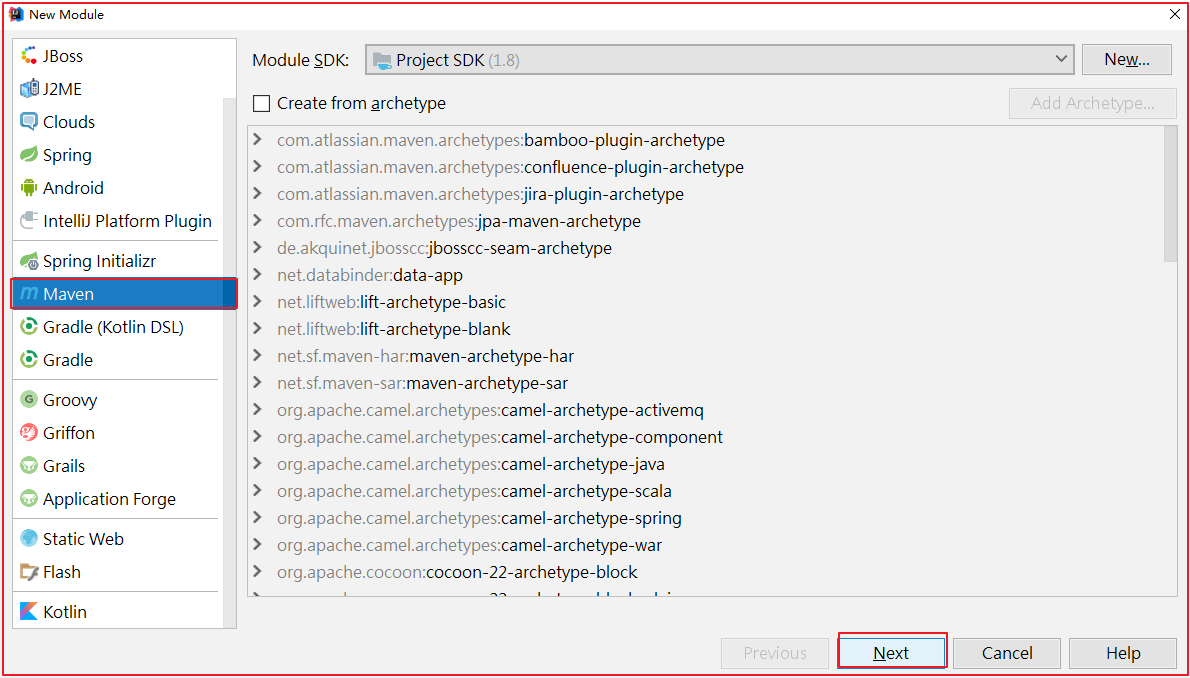Select the Spring Initializr icon

(28, 261)
